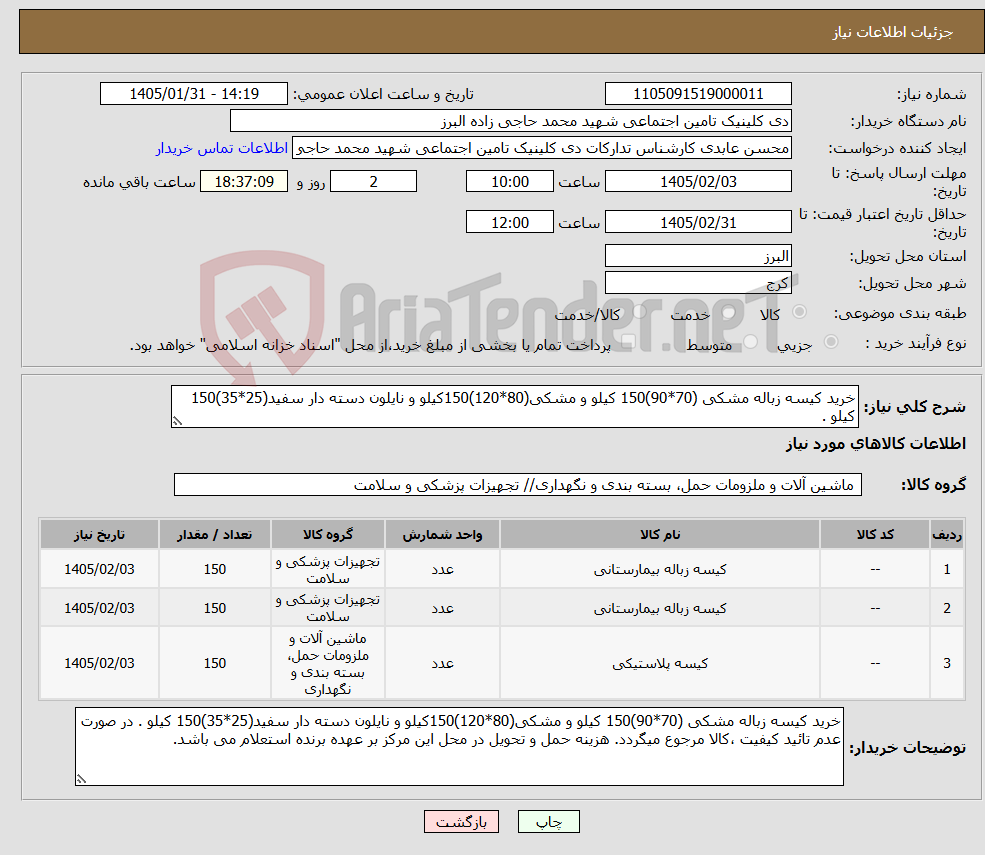Click the remaining days field showing 2
Screen dimensions: 985x855
click(x=373, y=182)
